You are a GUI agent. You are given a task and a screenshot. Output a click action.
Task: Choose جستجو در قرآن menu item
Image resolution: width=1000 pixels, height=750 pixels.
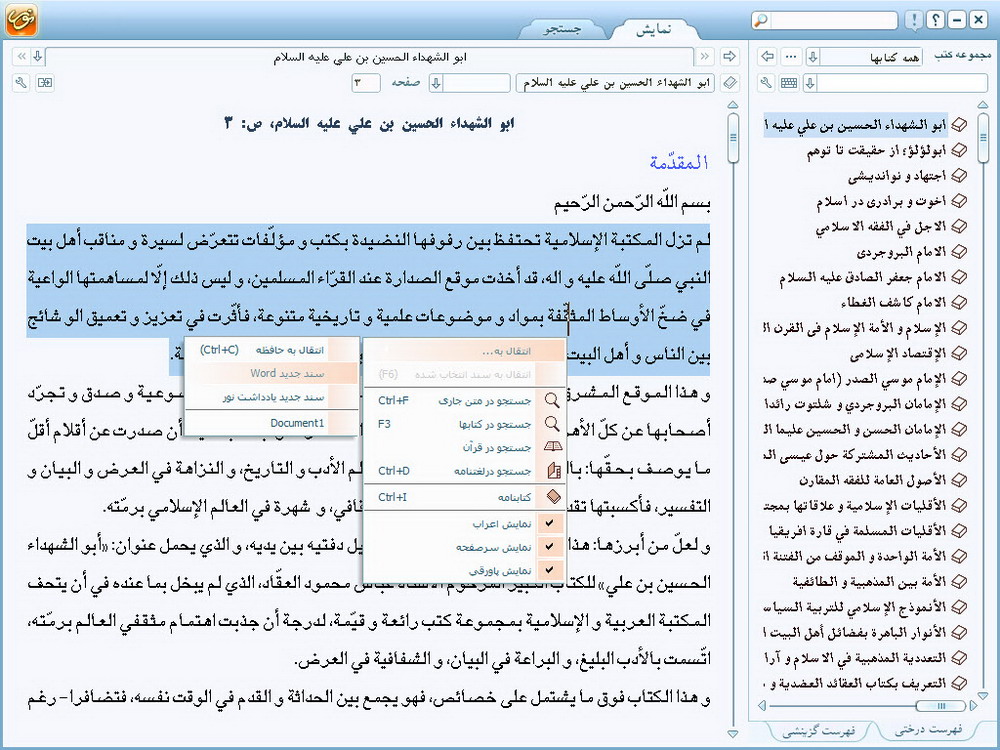(x=464, y=448)
